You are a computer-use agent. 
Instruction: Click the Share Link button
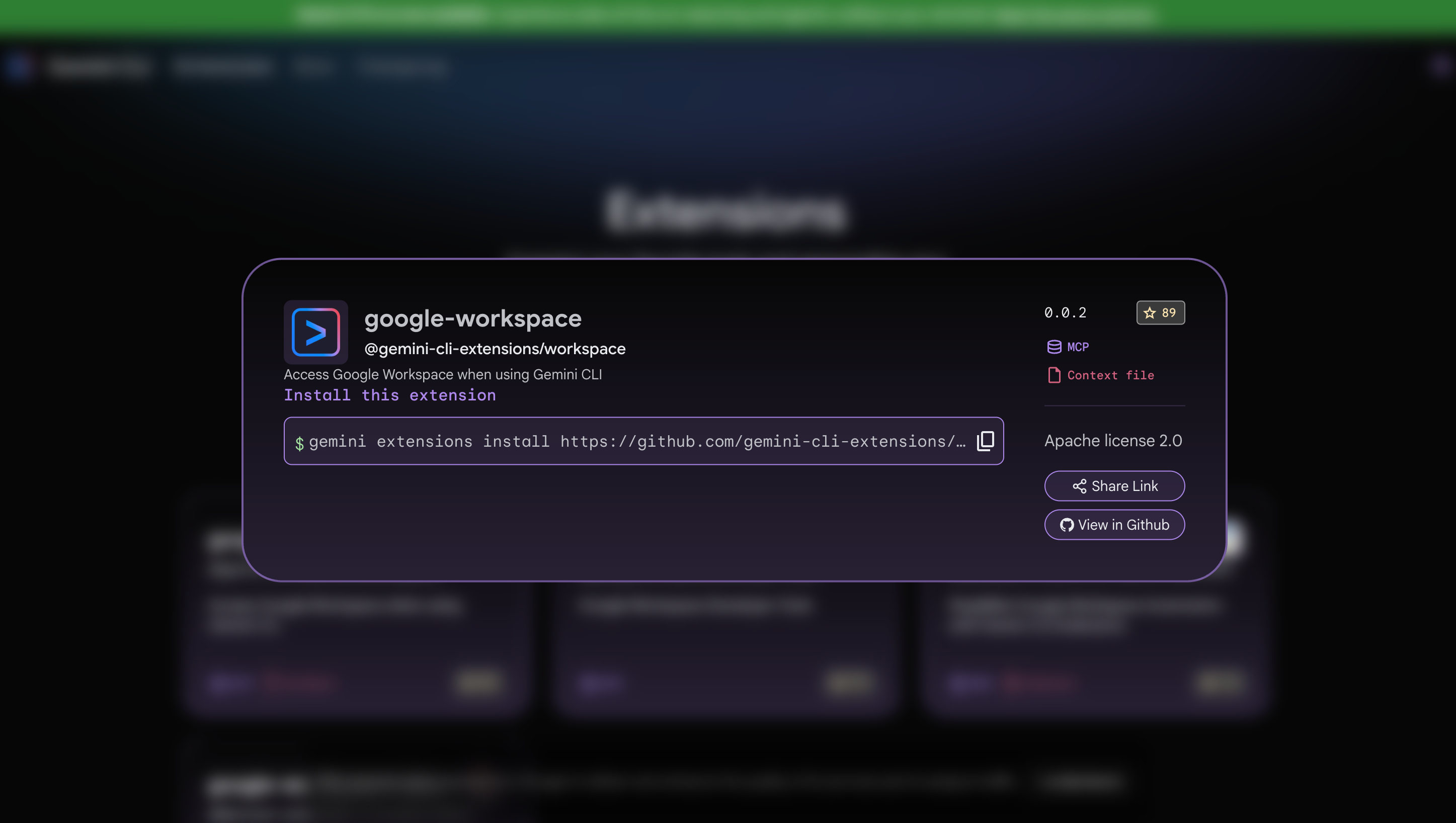tap(1114, 486)
